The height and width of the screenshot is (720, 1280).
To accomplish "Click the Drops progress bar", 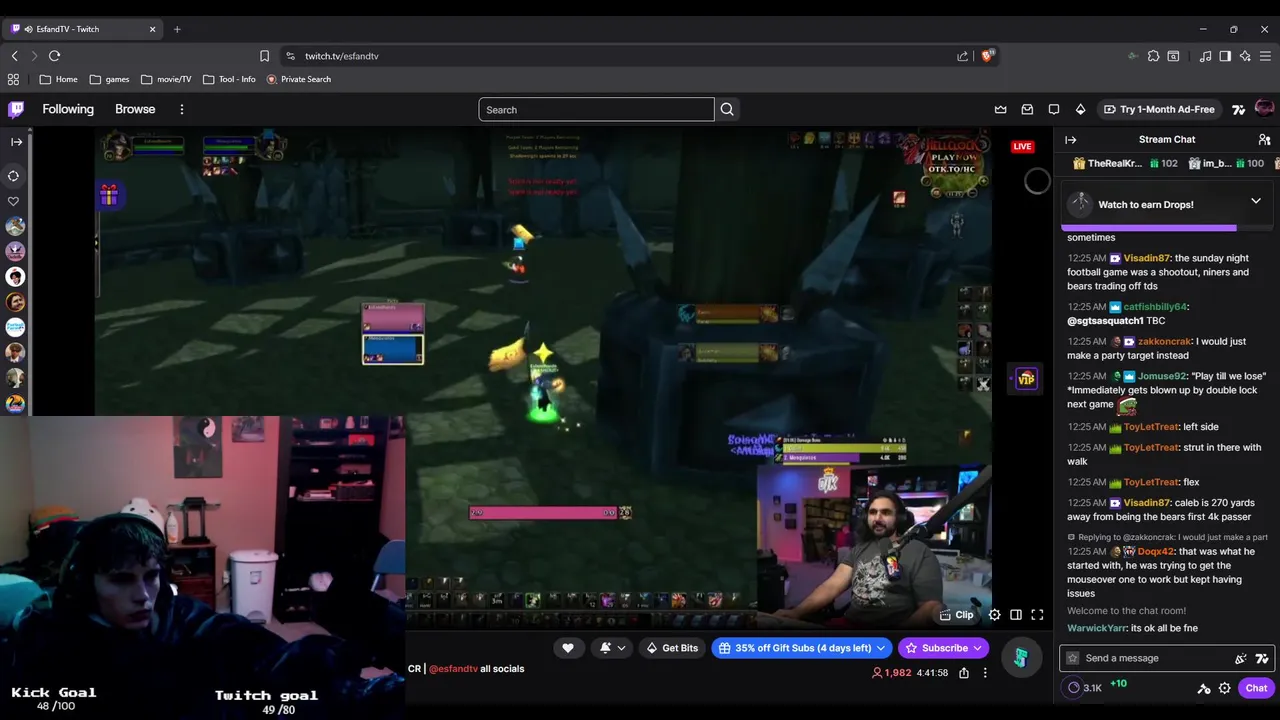I will [x=1167, y=228].
